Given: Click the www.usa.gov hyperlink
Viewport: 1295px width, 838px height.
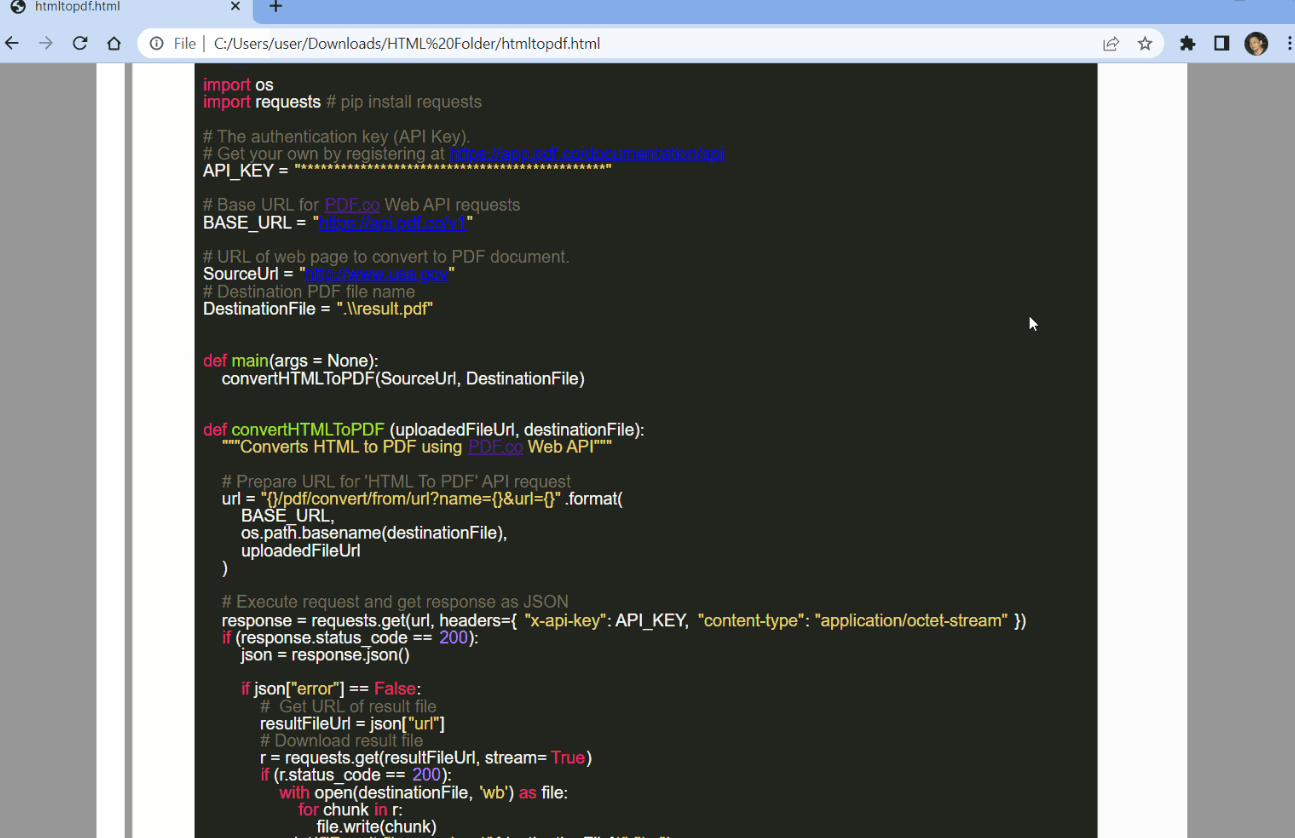Looking at the screenshot, I should pos(378,273).
